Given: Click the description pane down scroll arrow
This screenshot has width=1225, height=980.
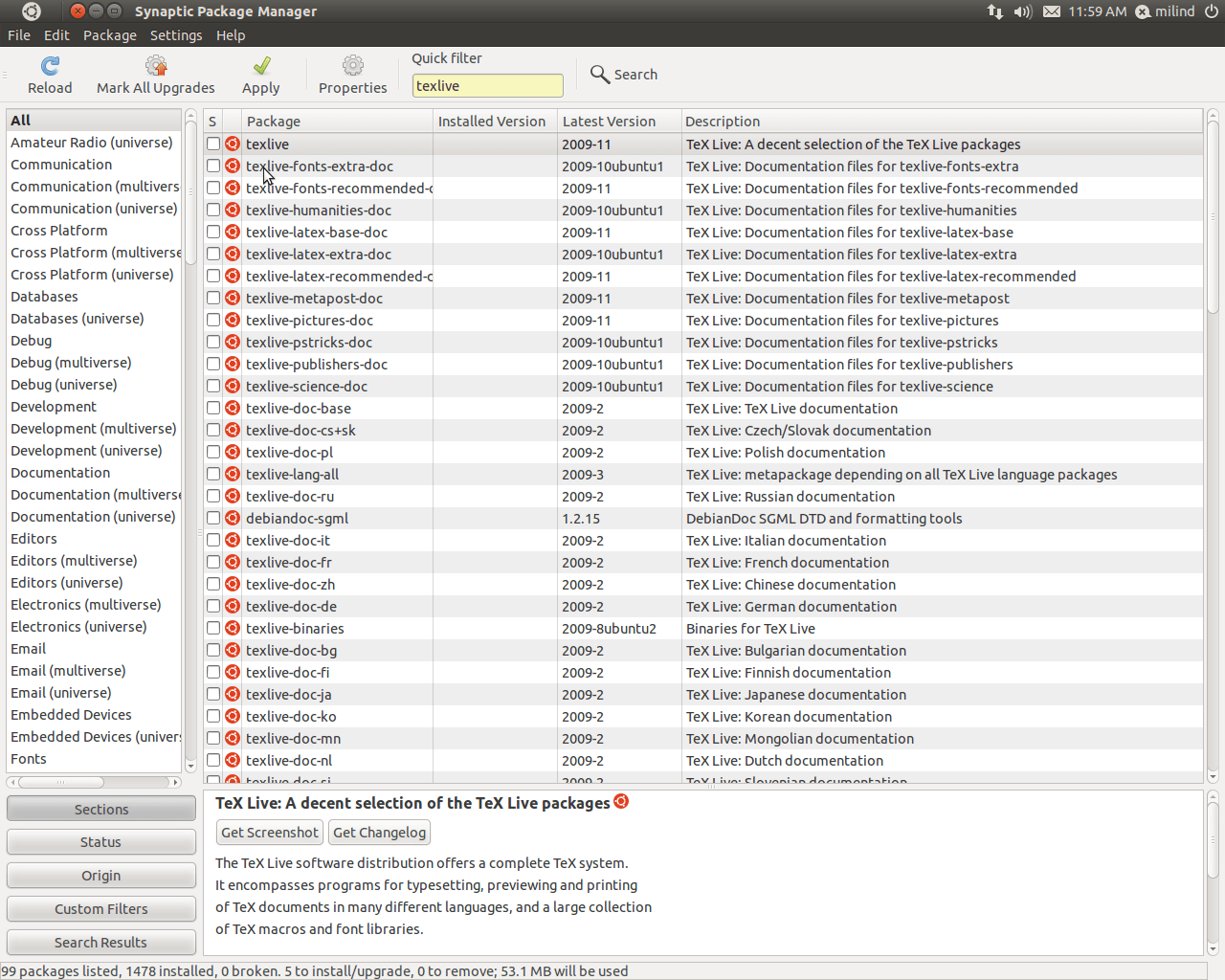Looking at the screenshot, I should click(x=1213, y=948).
